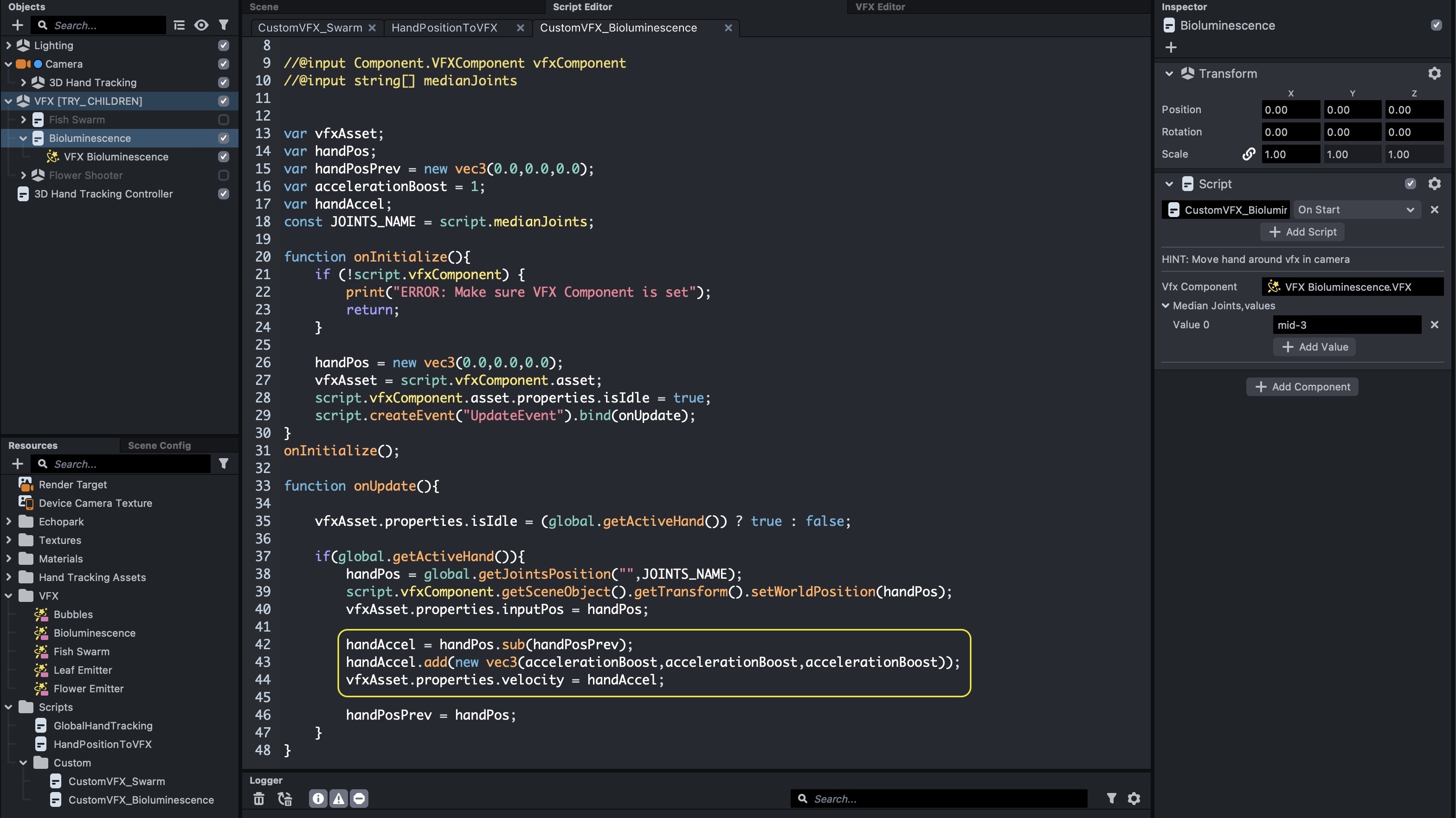Viewport: 1456px width, 818px height.
Task: Open the Transform component settings gear
Action: pyautogui.click(x=1434, y=73)
